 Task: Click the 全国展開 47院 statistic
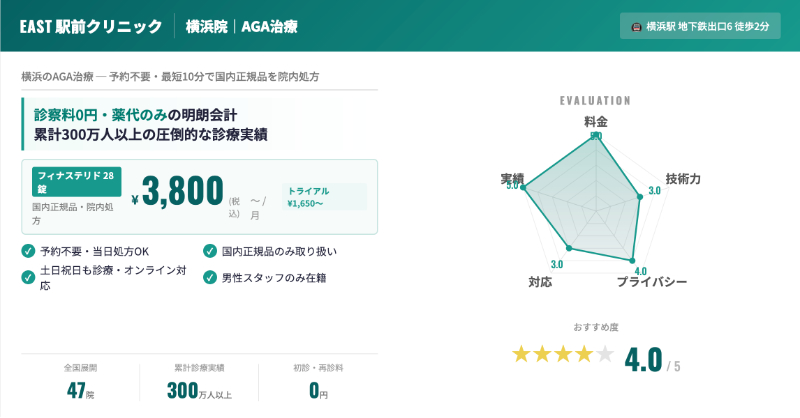click(78, 381)
